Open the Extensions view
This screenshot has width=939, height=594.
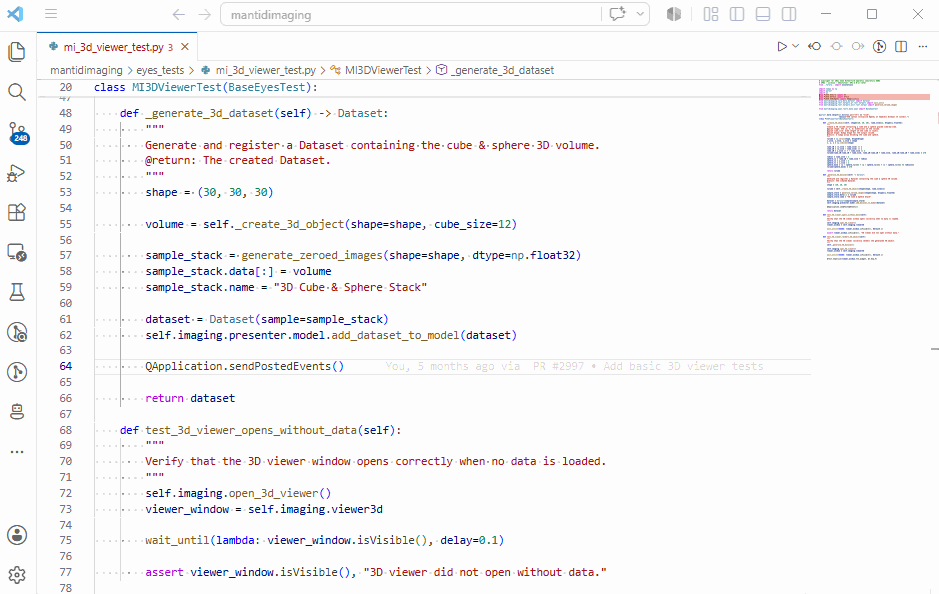(x=17, y=212)
